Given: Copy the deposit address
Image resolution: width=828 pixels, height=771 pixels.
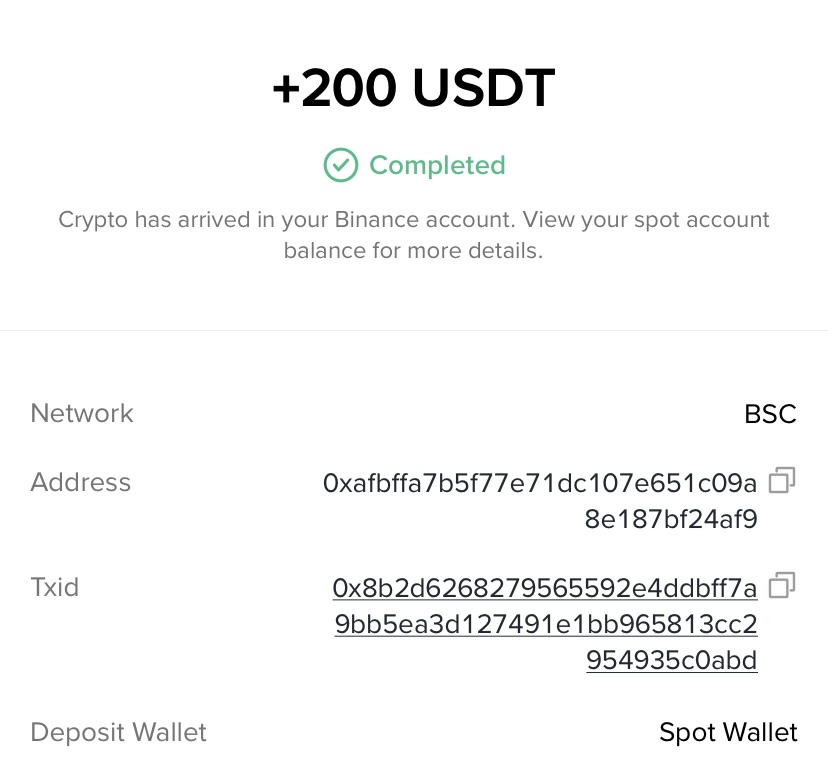Looking at the screenshot, I should pyautogui.click(x=782, y=481).
